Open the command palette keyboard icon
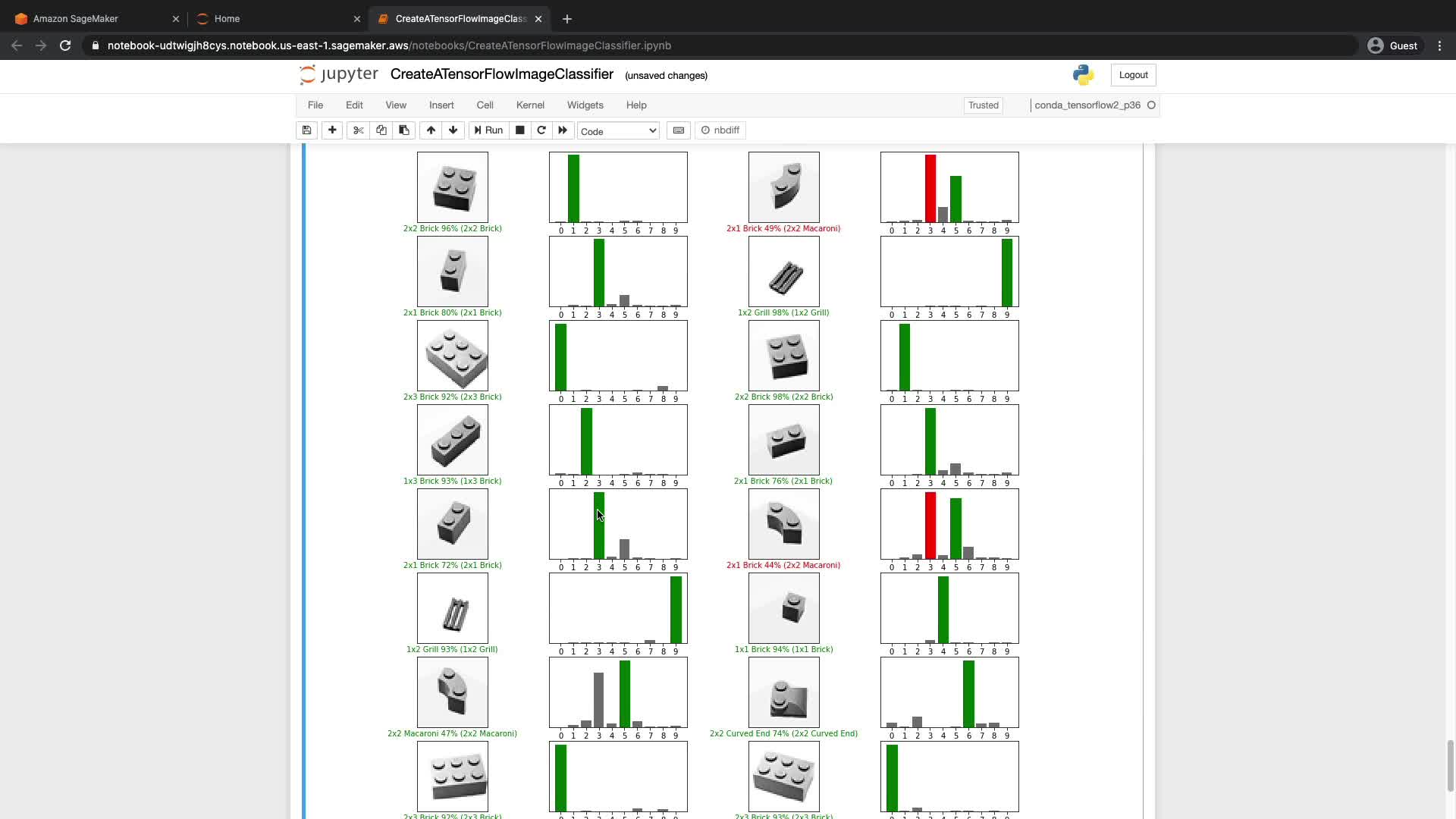This screenshot has width=1456, height=819. coord(679,130)
